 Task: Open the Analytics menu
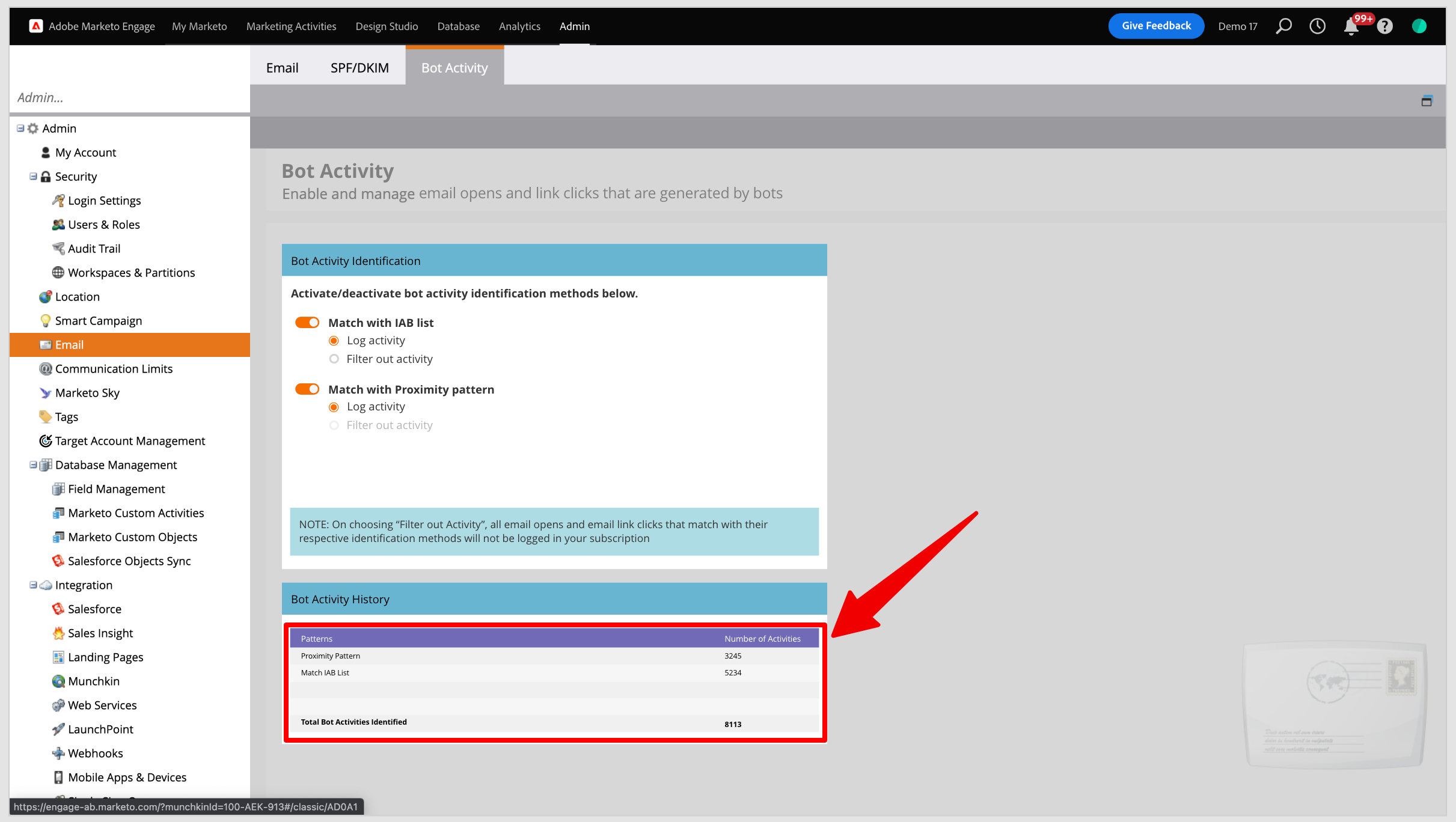click(x=519, y=26)
